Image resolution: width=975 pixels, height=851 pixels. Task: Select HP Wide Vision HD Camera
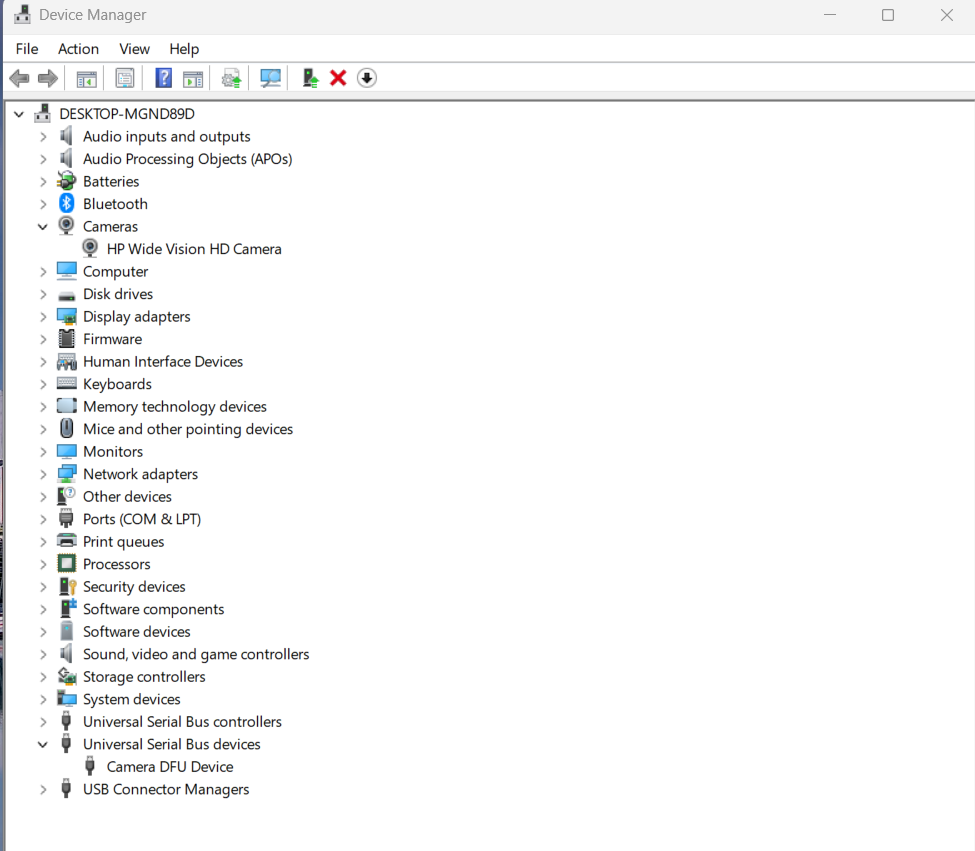tap(194, 249)
